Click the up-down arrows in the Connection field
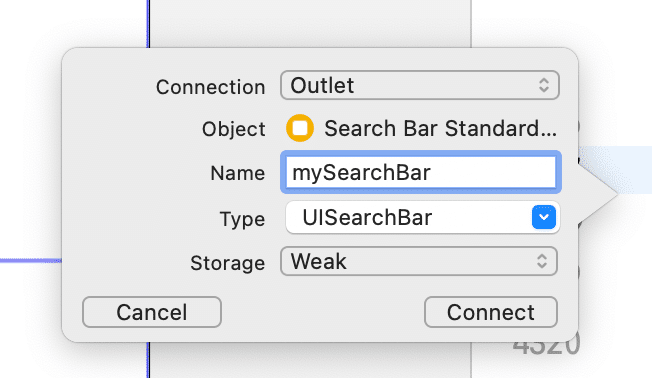Screen dimensions: 652x378 [543, 85]
